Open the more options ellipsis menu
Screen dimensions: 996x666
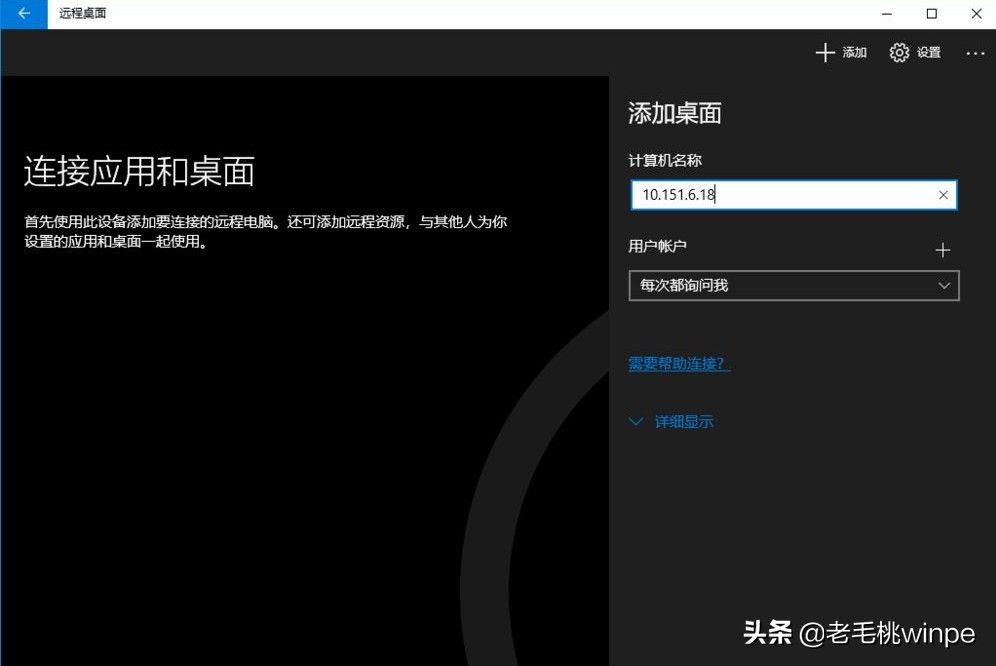tap(975, 53)
